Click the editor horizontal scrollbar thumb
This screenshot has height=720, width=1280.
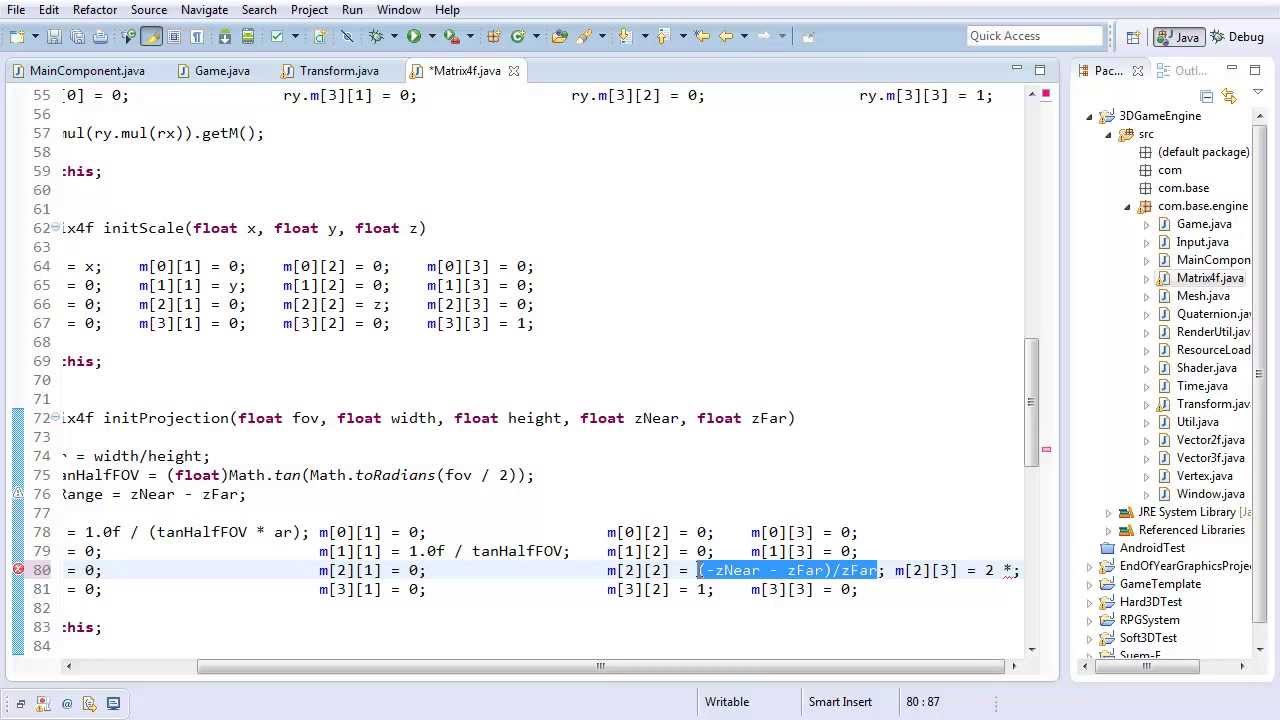(x=600, y=666)
